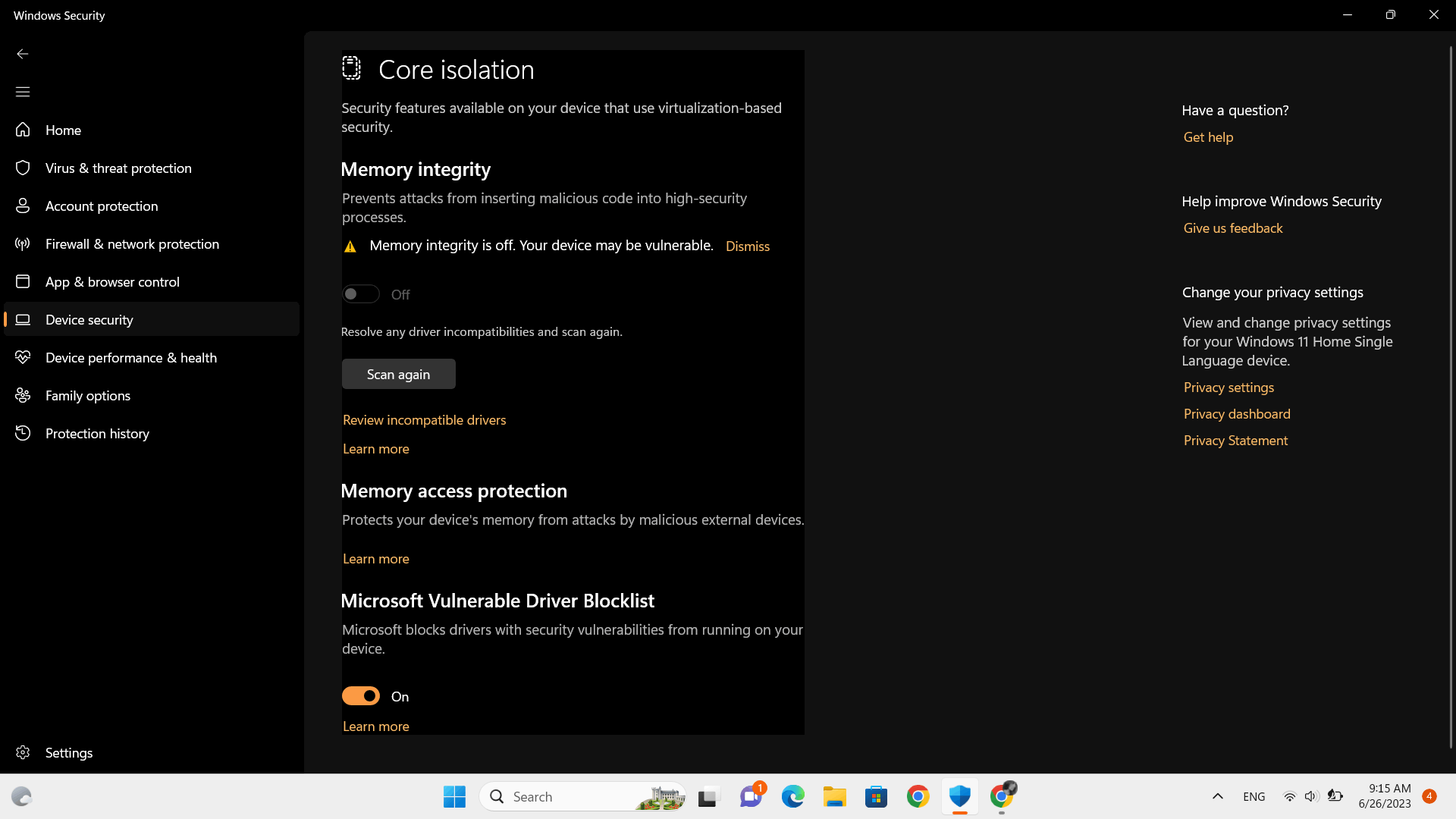Toggle the Memory integrity switch

click(x=360, y=294)
